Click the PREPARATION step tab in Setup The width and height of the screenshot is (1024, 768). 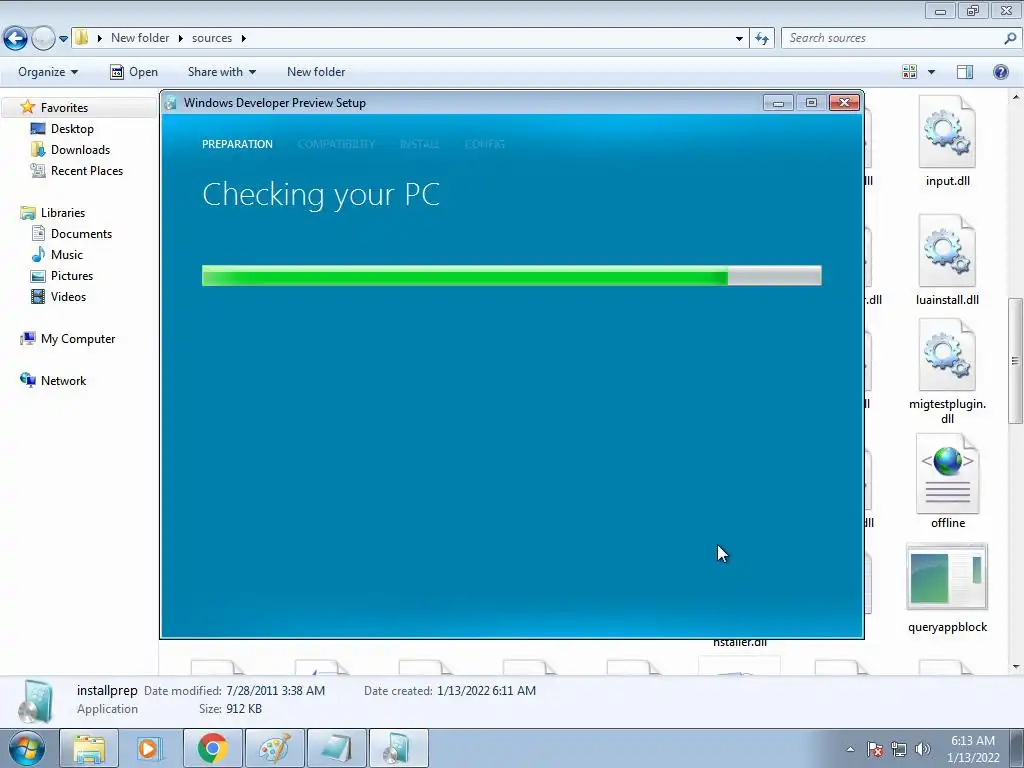pyautogui.click(x=237, y=144)
